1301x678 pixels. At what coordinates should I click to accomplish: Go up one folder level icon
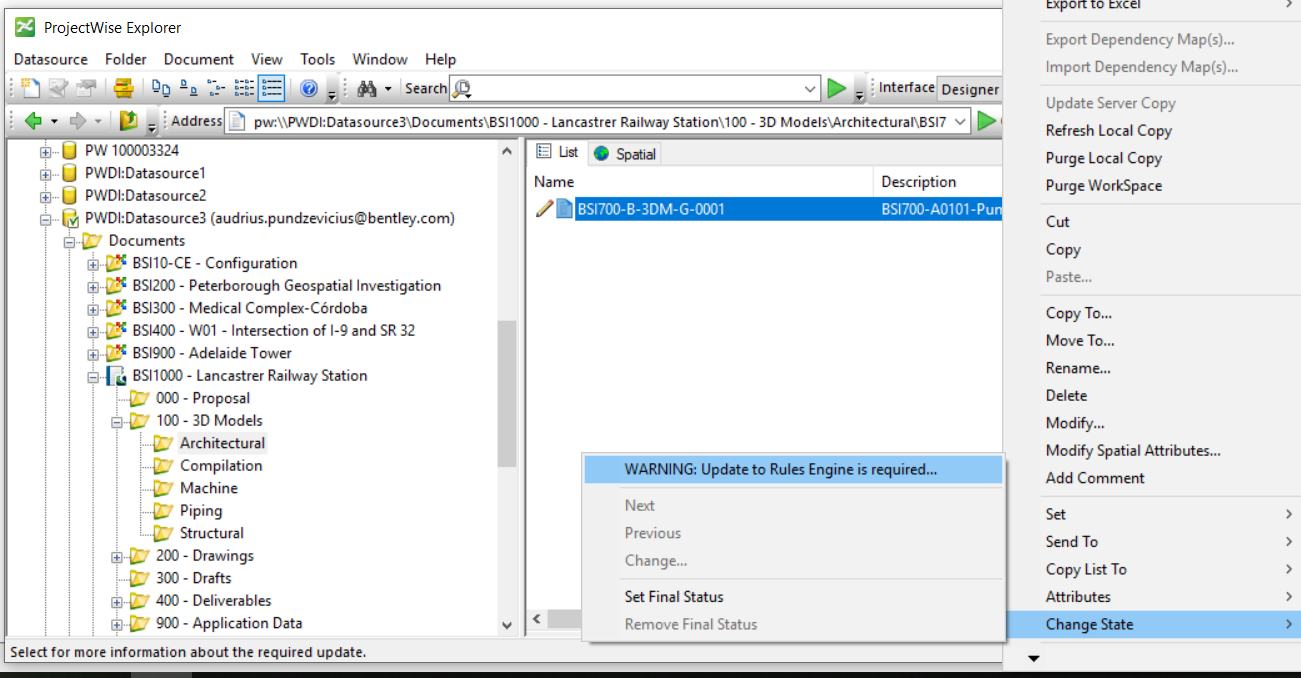pos(128,121)
